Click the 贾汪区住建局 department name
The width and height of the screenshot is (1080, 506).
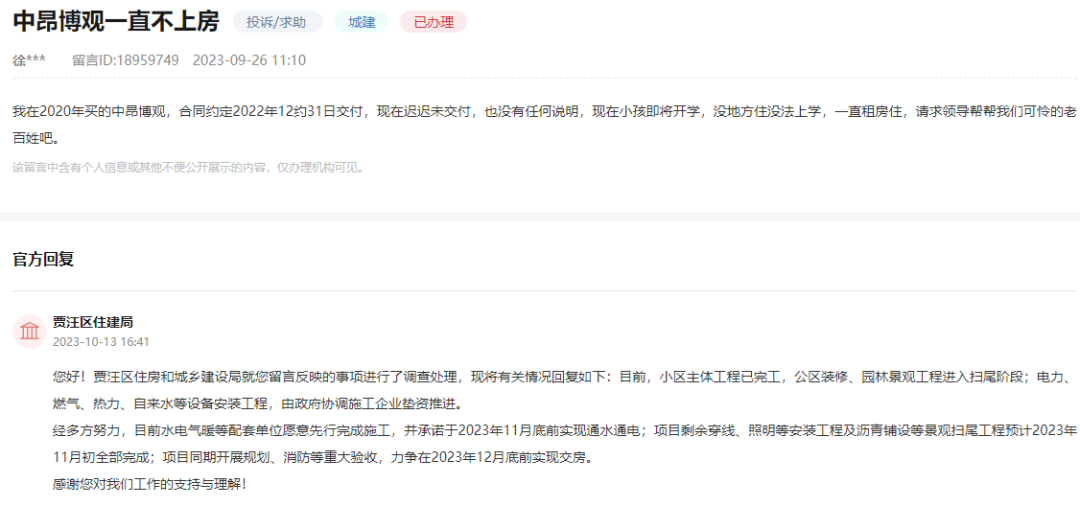pos(92,321)
